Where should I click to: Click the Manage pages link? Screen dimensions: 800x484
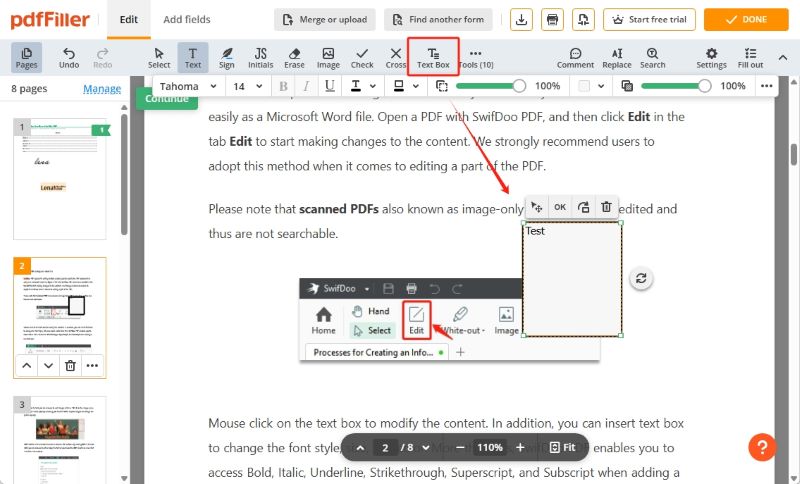click(x=102, y=89)
